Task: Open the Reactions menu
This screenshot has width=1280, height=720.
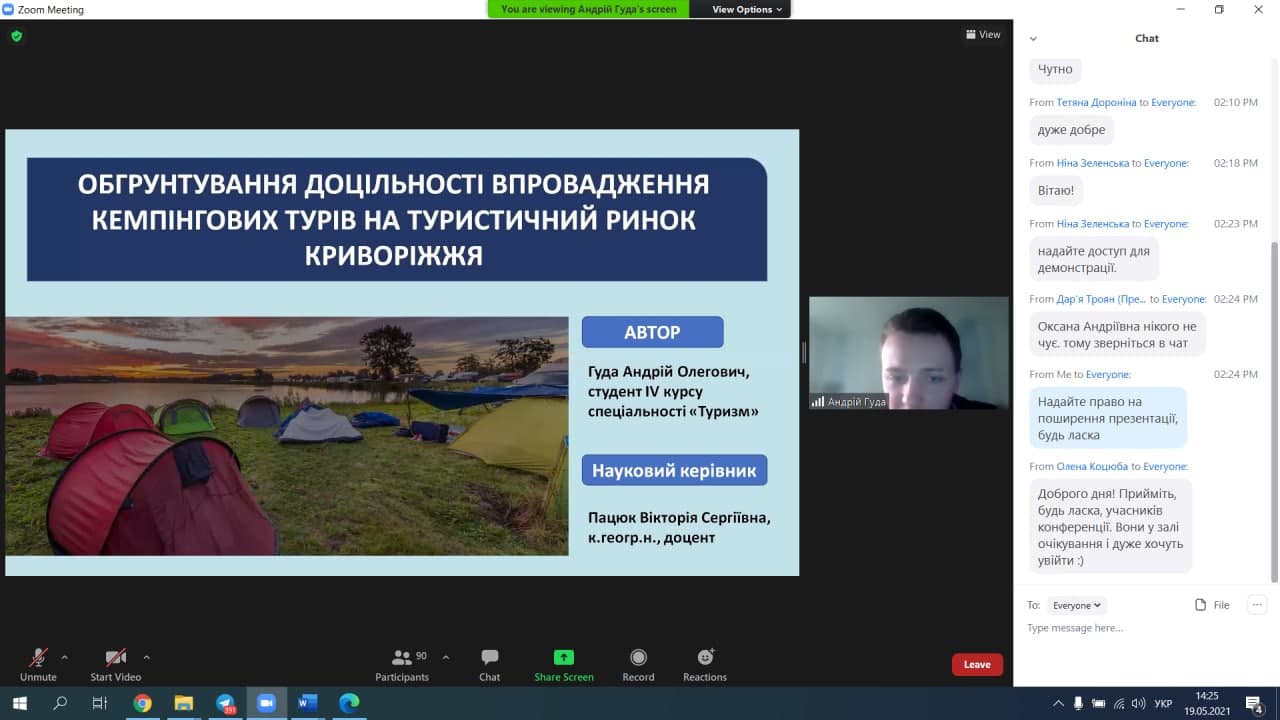Action: pos(705,664)
